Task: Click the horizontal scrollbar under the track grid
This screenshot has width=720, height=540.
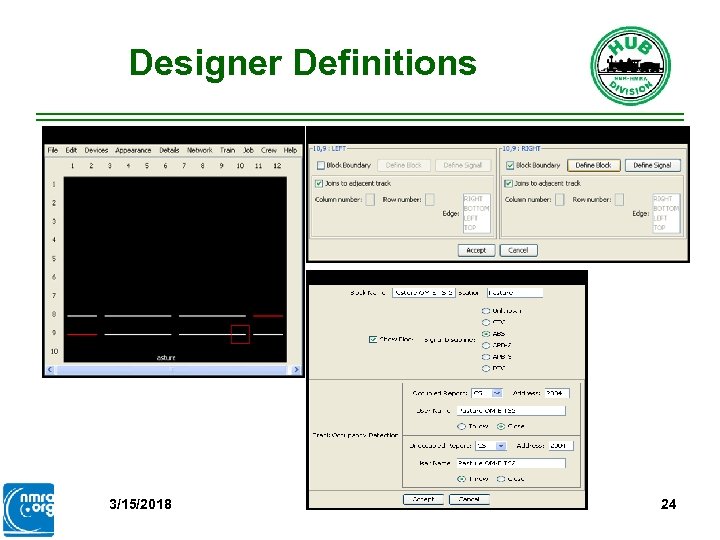Action: pyautogui.click(x=173, y=369)
